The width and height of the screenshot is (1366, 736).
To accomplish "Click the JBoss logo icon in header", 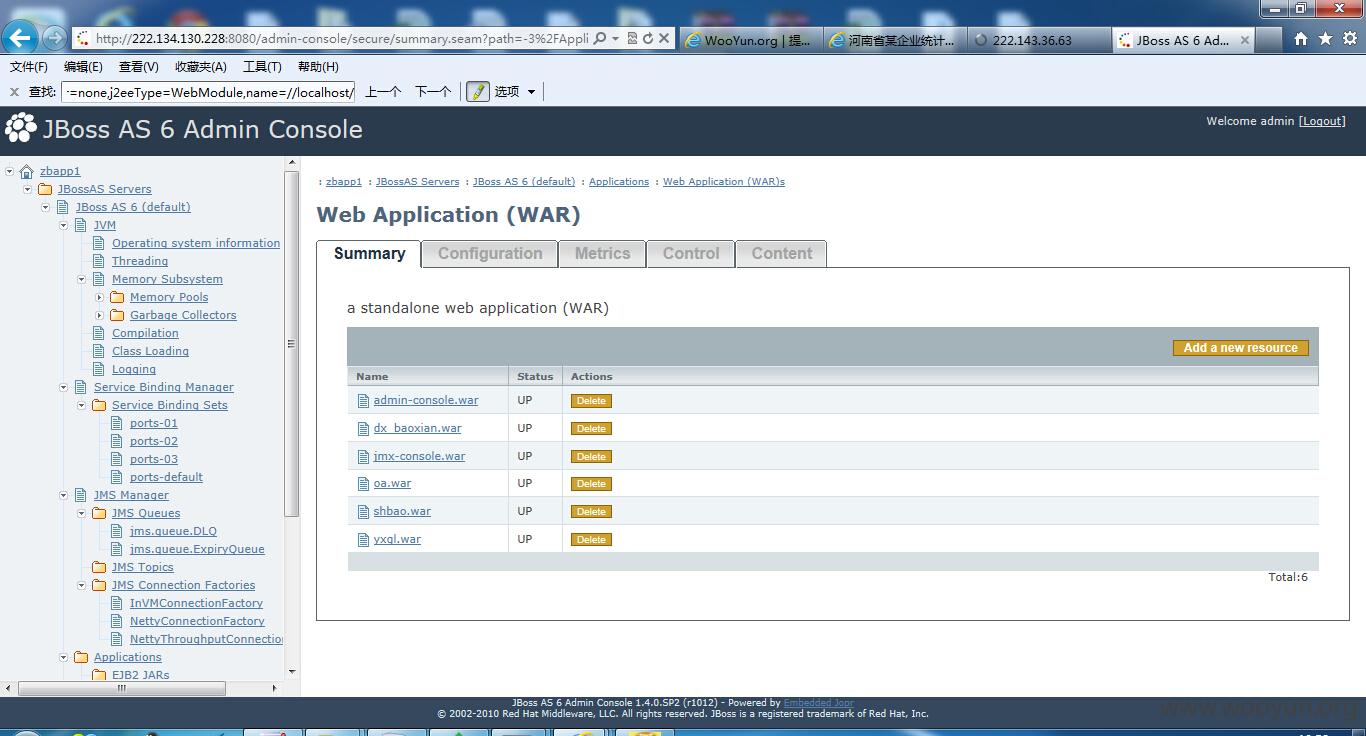I will click(x=20, y=128).
